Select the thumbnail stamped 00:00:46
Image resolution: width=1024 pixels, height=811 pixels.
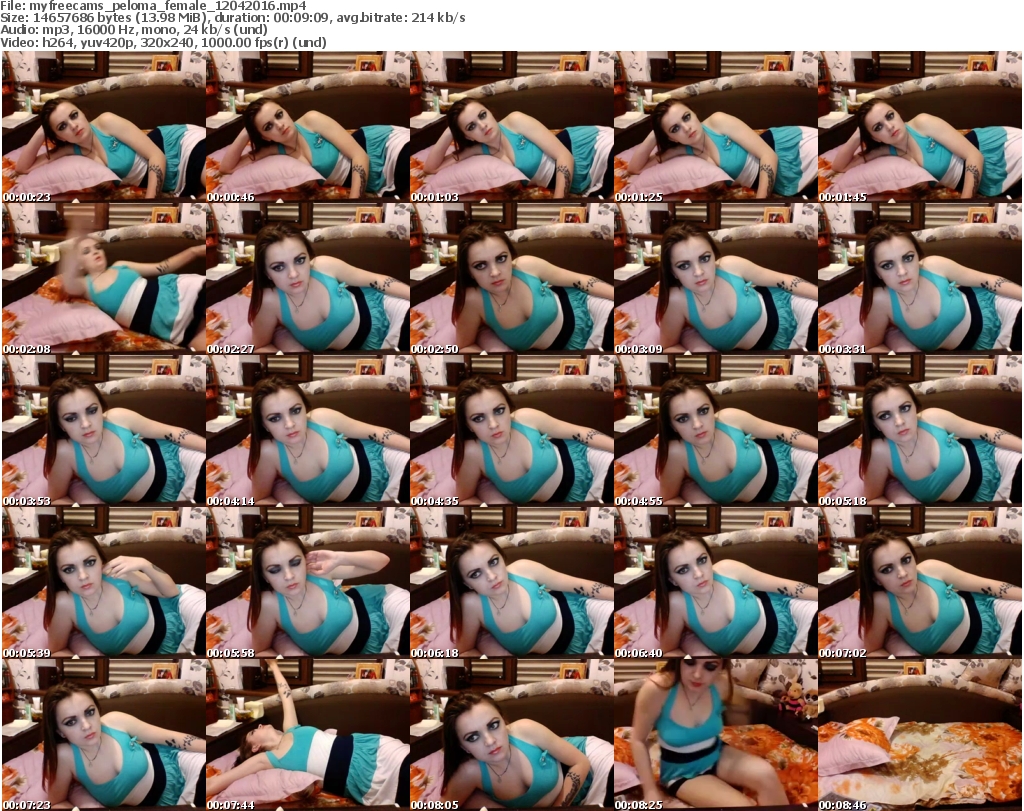[308, 126]
